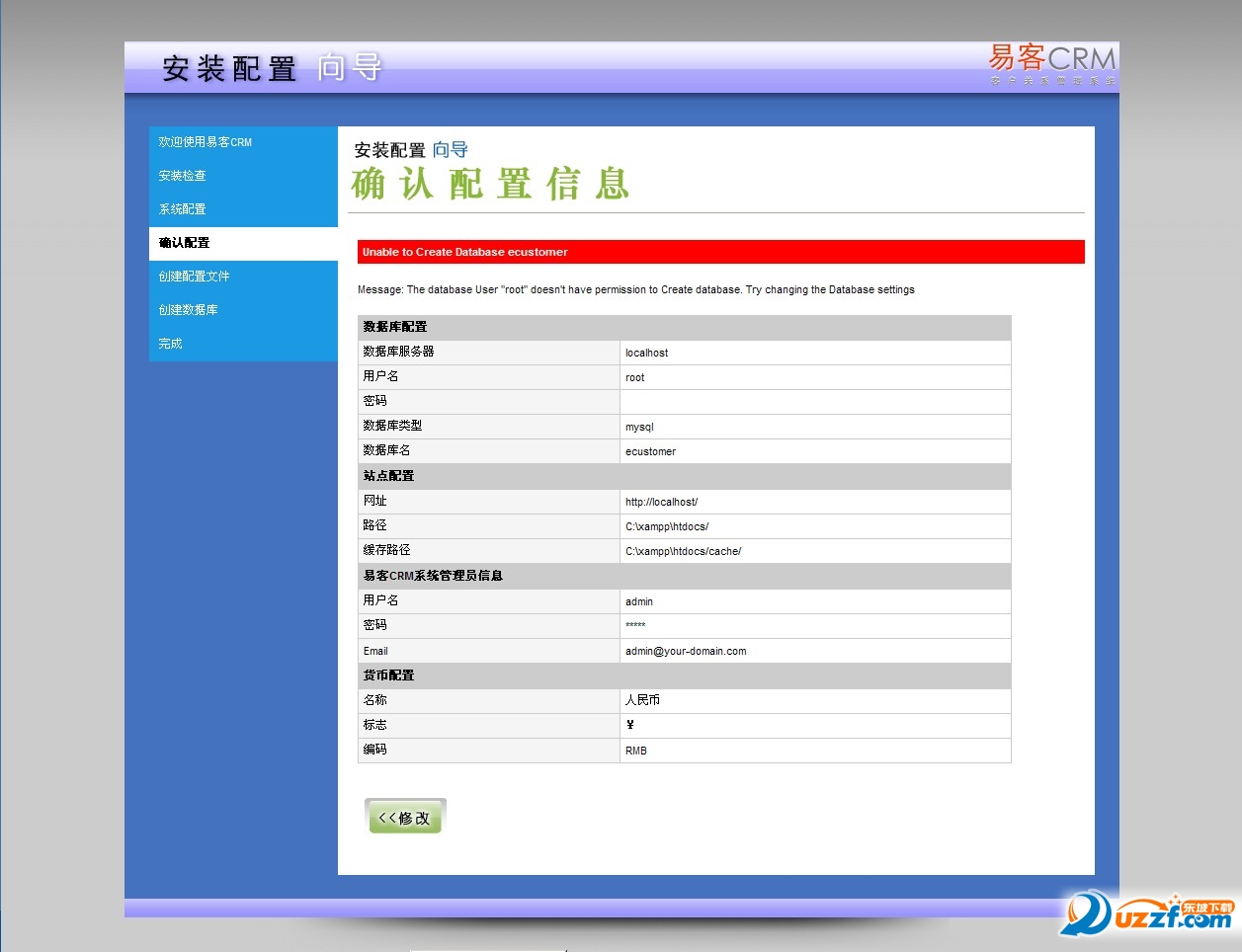Open the 欢迎使用易客CRM step in sidebar
The image size is (1242, 952).
pos(243,142)
